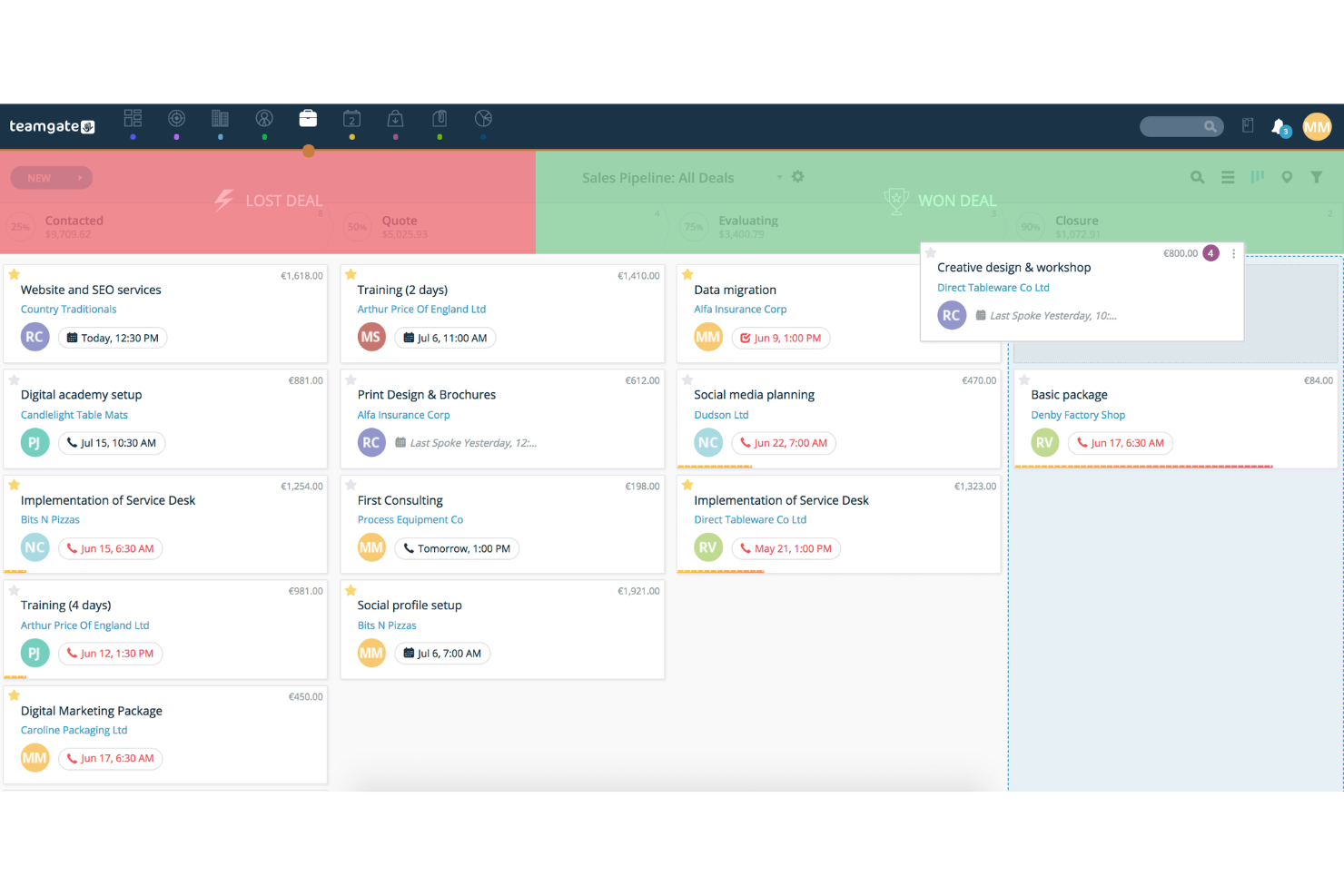Click the Jun 9, 1:00 PM task pill

780,338
